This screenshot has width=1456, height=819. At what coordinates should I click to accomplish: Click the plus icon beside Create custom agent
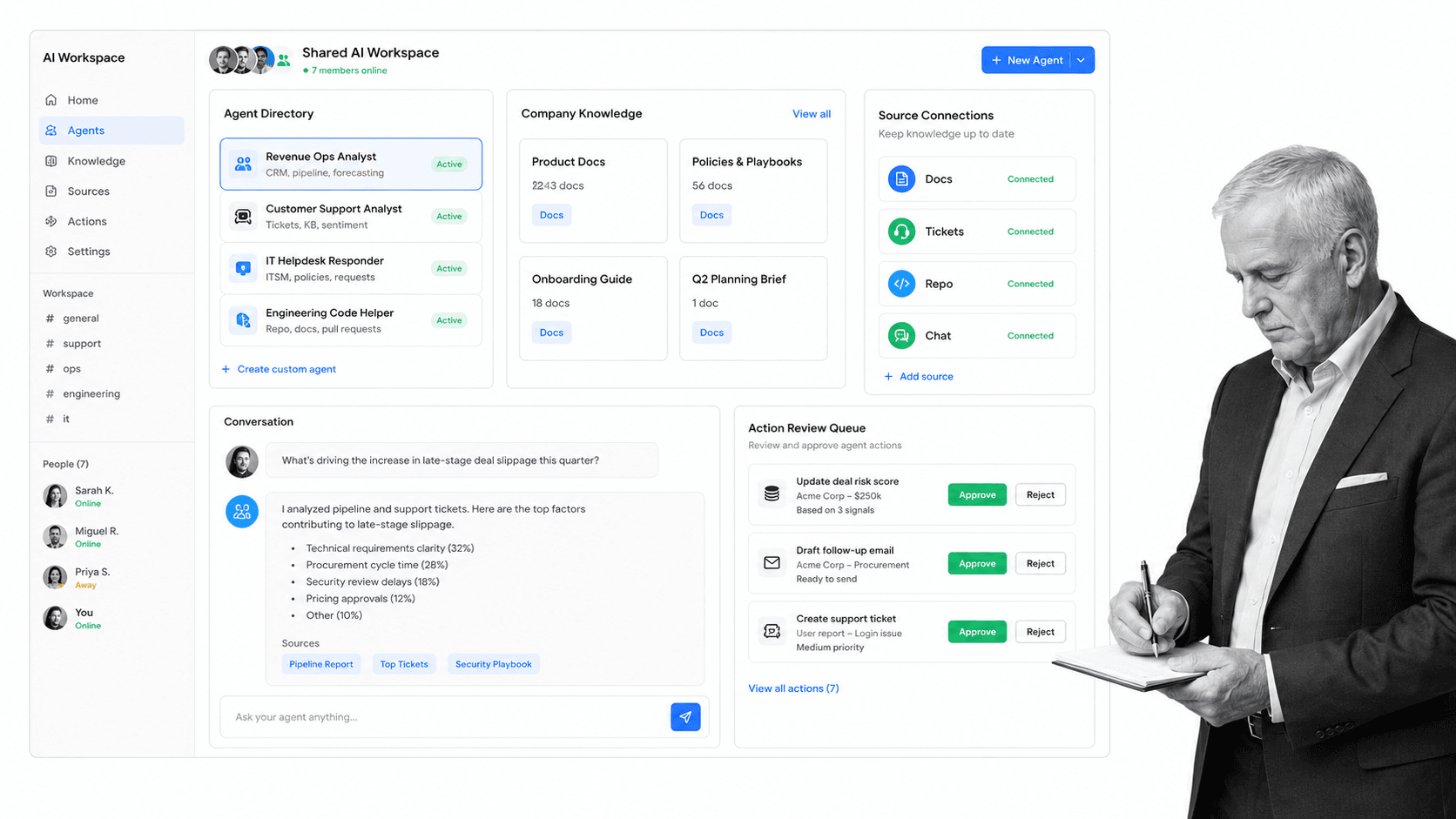pyautogui.click(x=226, y=369)
